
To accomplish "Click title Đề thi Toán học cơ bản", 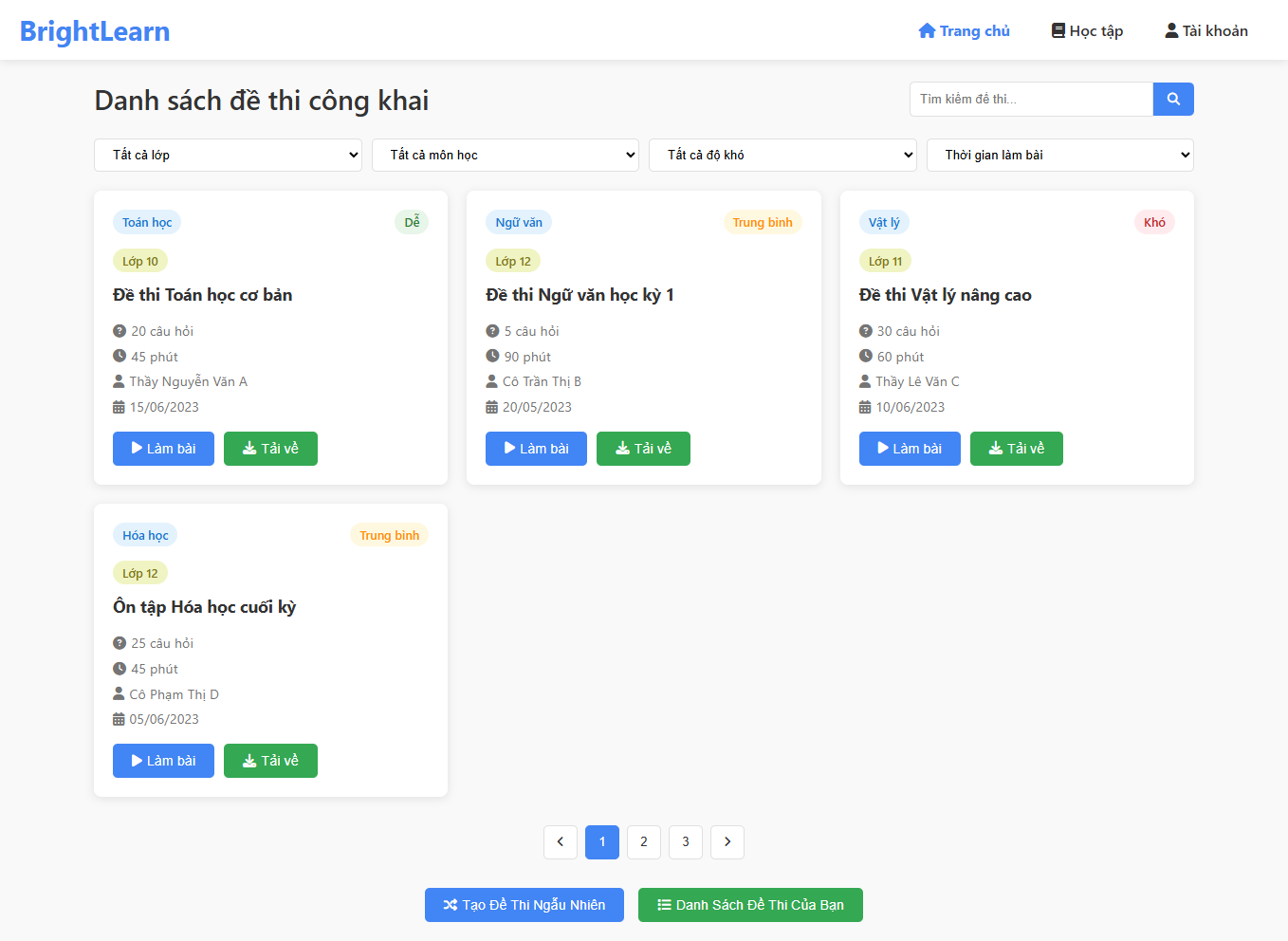I will click(x=203, y=295).
